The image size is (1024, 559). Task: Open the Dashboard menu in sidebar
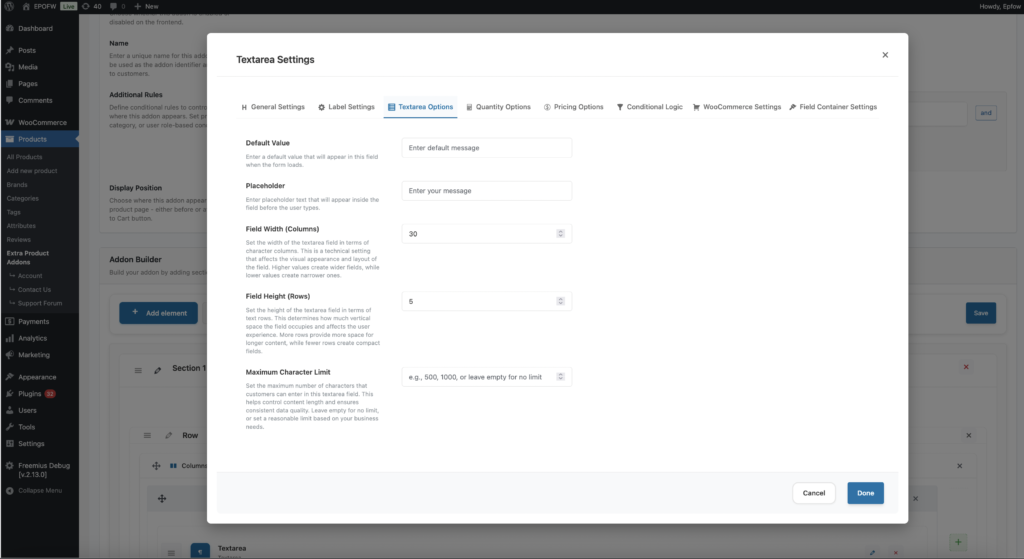click(35, 28)
